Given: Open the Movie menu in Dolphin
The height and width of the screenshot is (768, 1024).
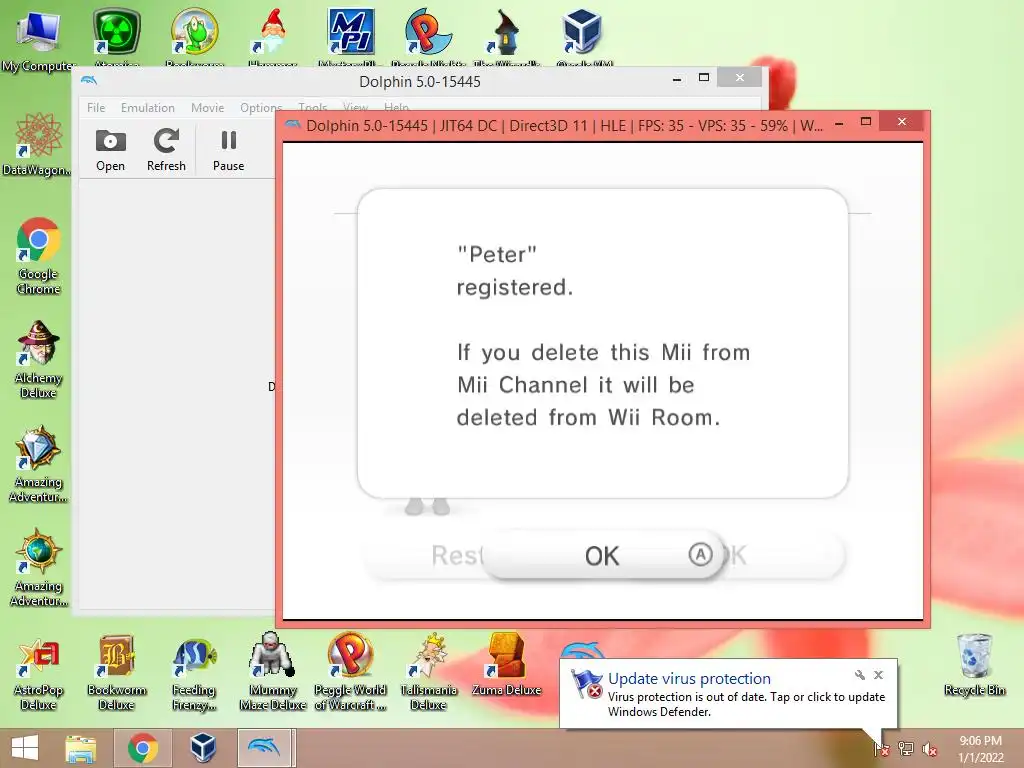Looking at the screenshot, I should (208, 108).
